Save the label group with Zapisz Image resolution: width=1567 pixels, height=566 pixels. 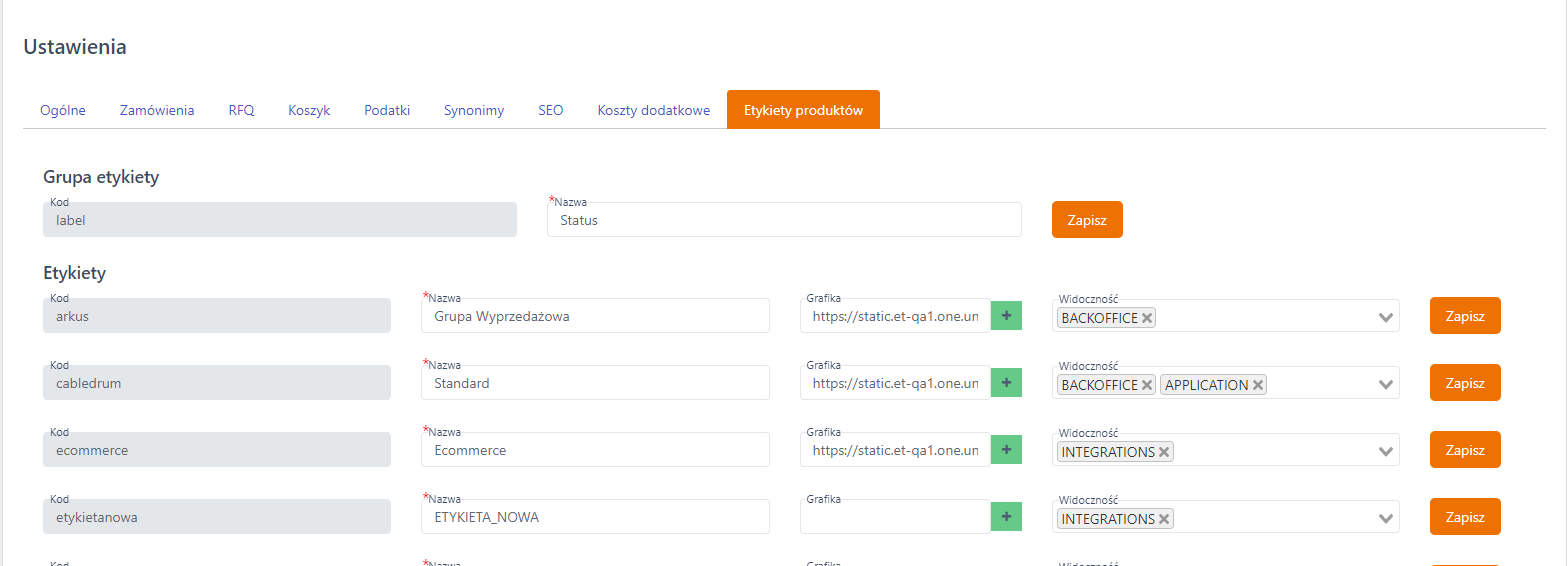click(x=1087, y=220)
